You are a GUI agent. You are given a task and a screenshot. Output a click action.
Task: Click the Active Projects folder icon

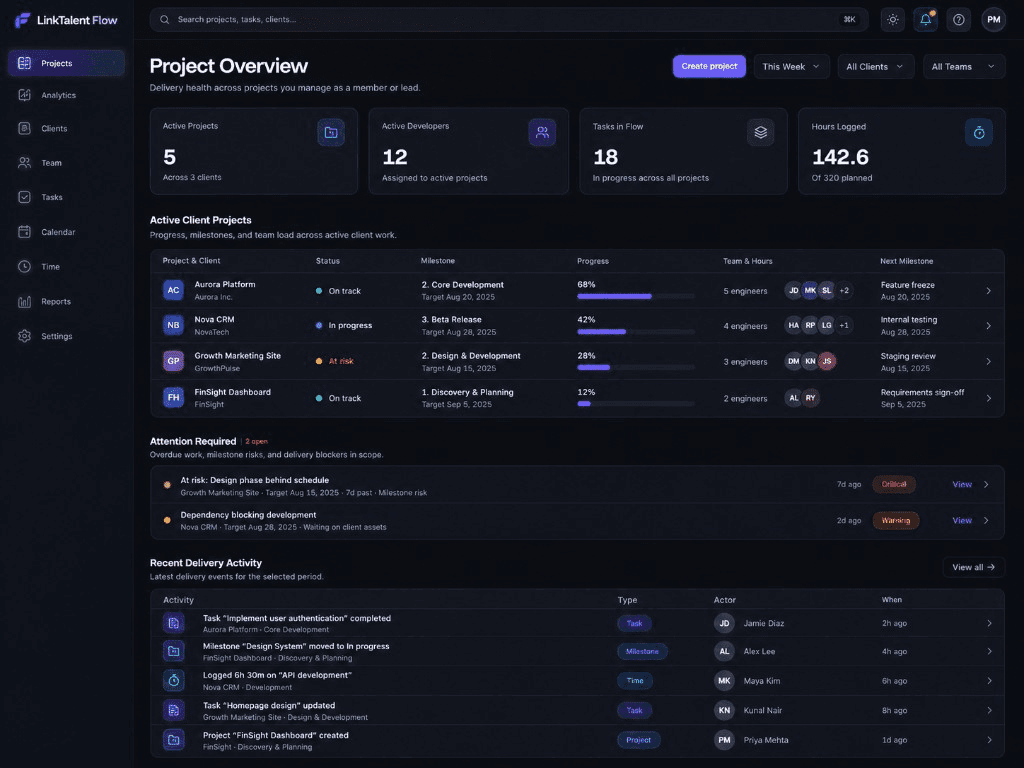coord(331,133)
